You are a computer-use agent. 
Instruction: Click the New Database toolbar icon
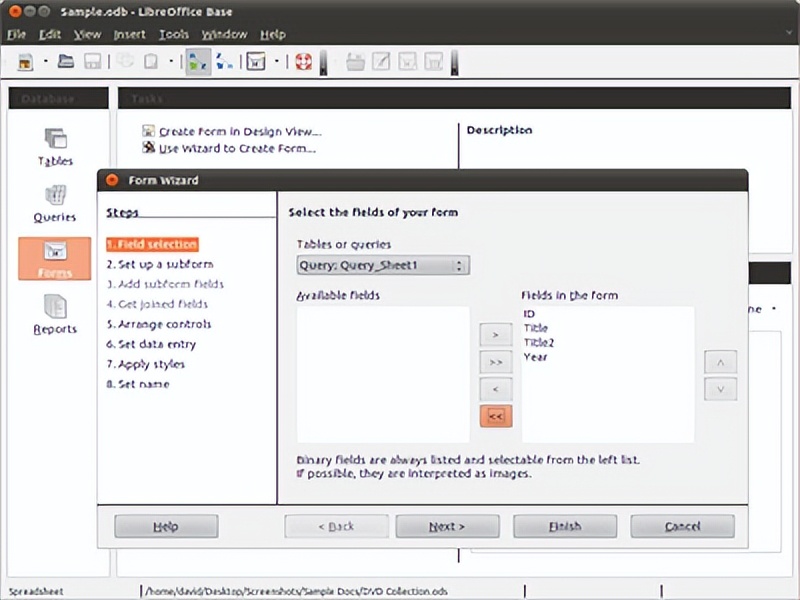coord(25,62)
